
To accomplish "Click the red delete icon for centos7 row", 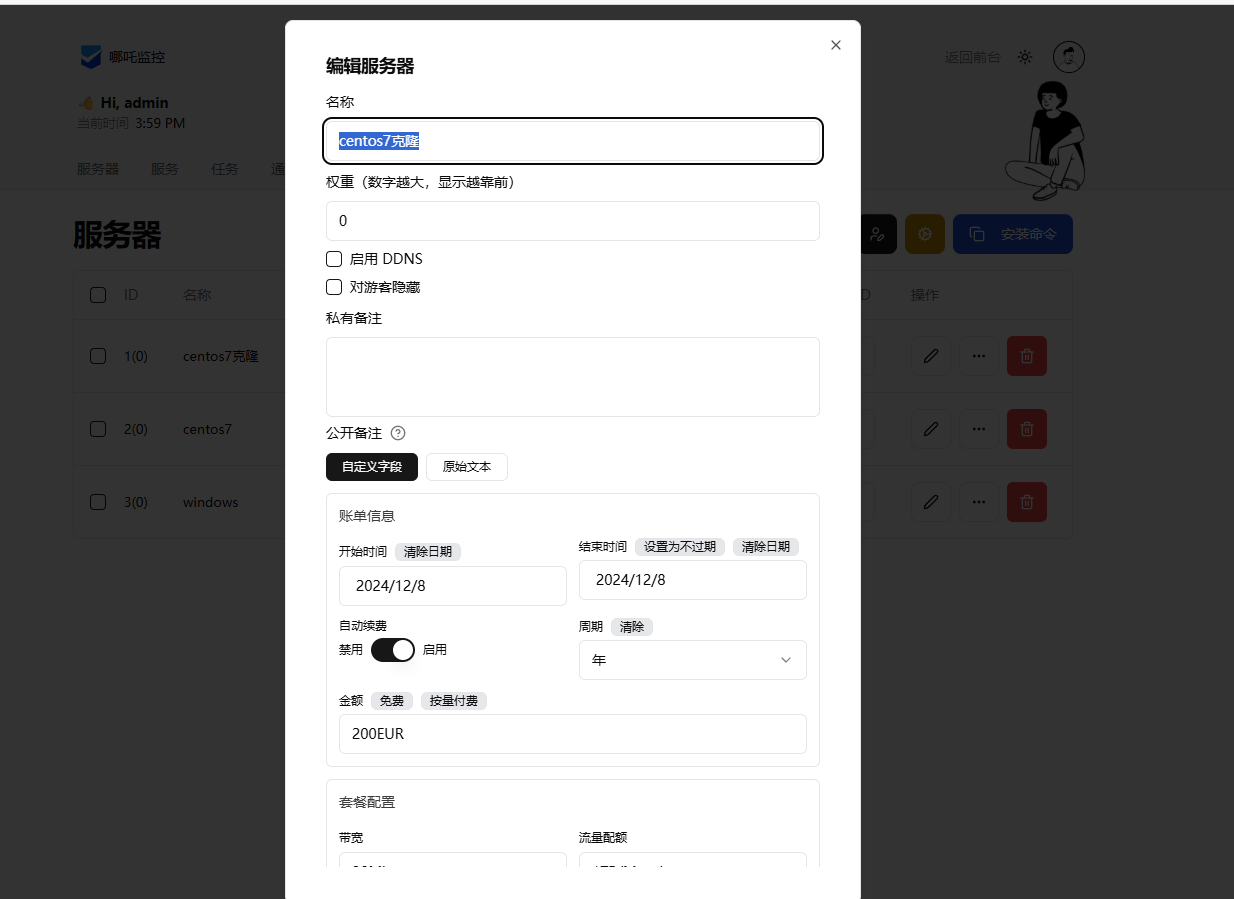I will pos(1026,429).
